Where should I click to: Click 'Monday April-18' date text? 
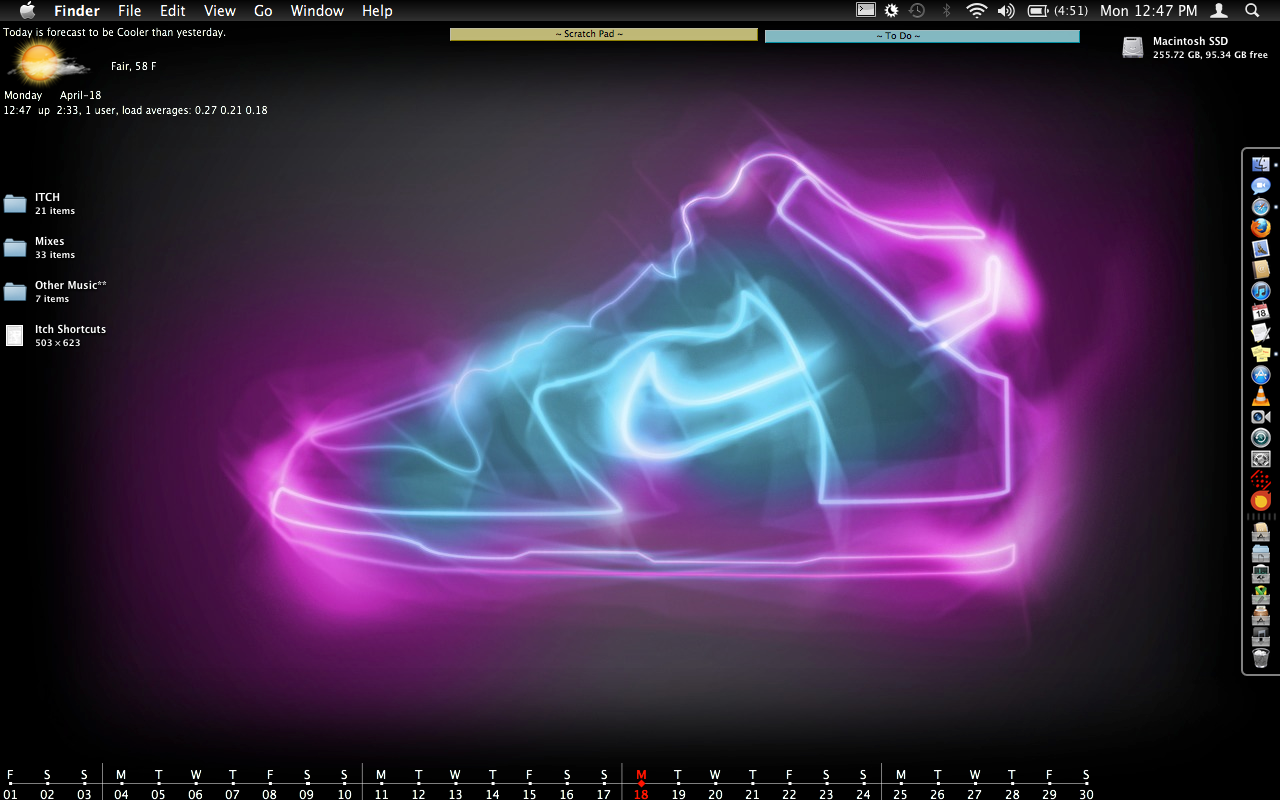[53, 96]
